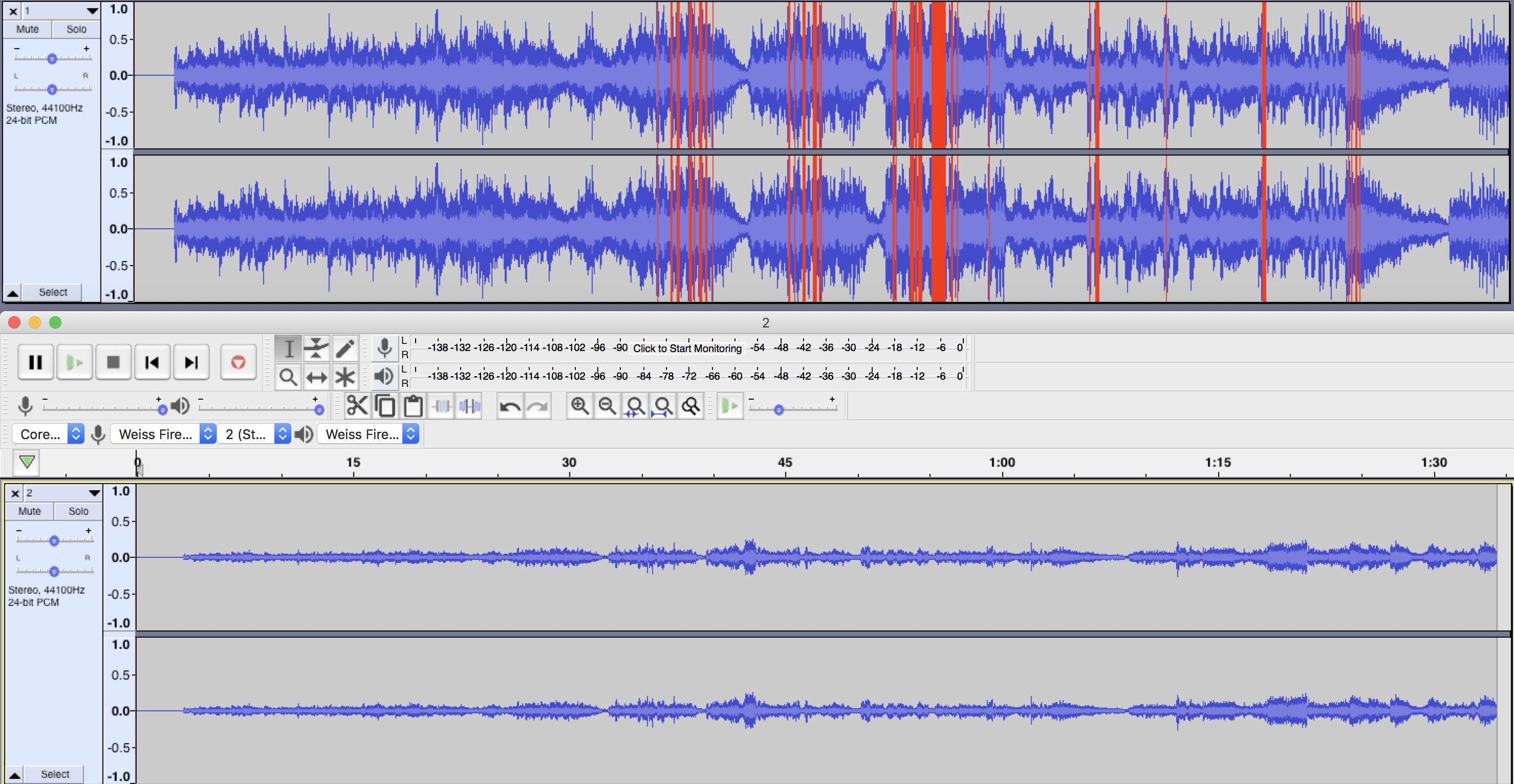Click the timeline ruler at 1:00

[1002, 463]
